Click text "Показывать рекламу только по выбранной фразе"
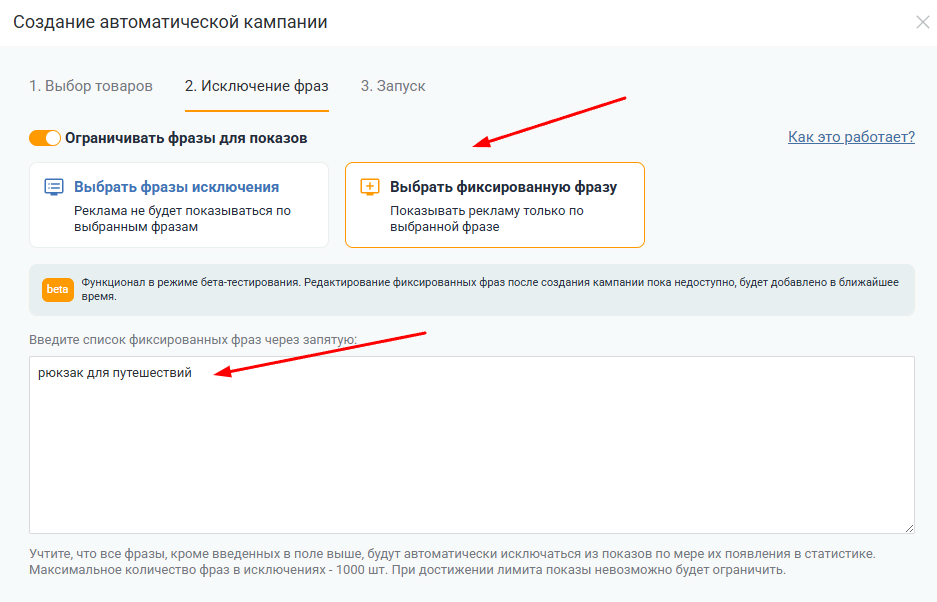Viewport: 937px width, 602px height. click(486, 219)
